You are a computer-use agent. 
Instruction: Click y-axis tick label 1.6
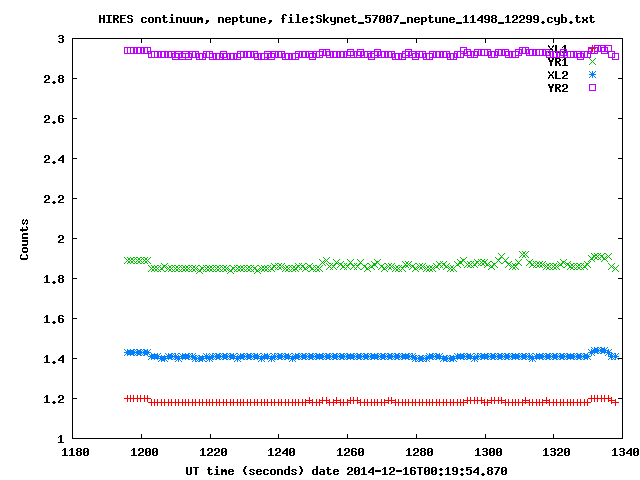(x=54, y=319)
